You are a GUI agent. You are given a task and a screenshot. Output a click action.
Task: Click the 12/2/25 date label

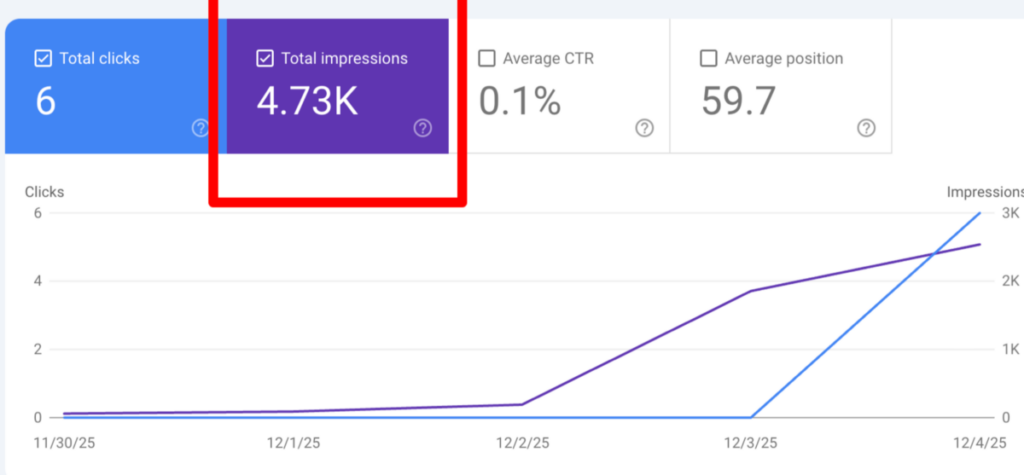tap(521, 441)
